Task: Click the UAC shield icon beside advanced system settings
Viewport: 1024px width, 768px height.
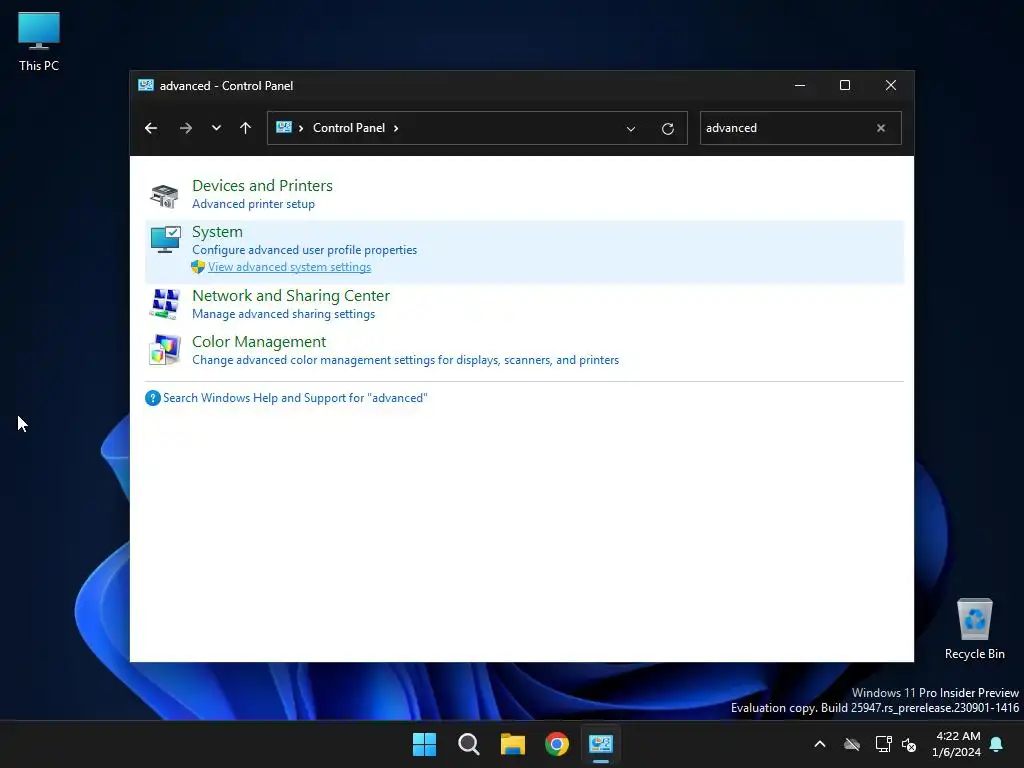Action: [x=198, y=267]
